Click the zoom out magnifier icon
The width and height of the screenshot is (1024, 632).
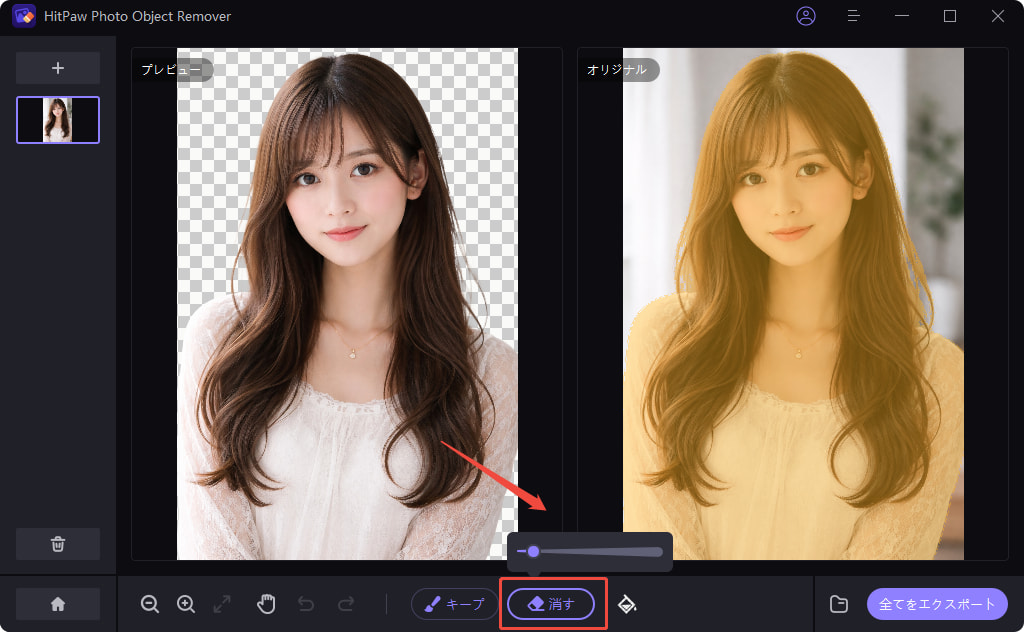(150, 604)
